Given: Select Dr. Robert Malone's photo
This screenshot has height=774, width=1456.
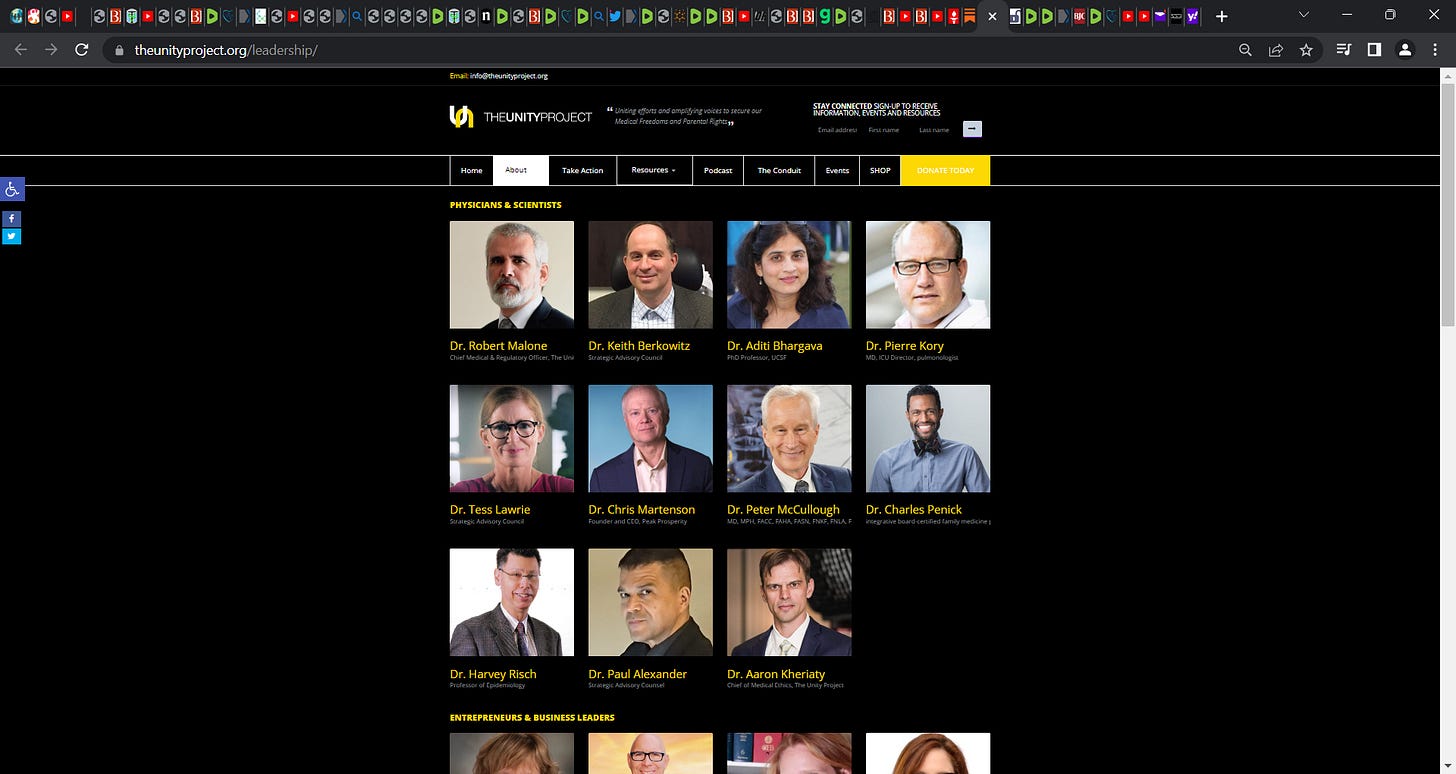Looking at the screenshot, I should coord(512,275).
